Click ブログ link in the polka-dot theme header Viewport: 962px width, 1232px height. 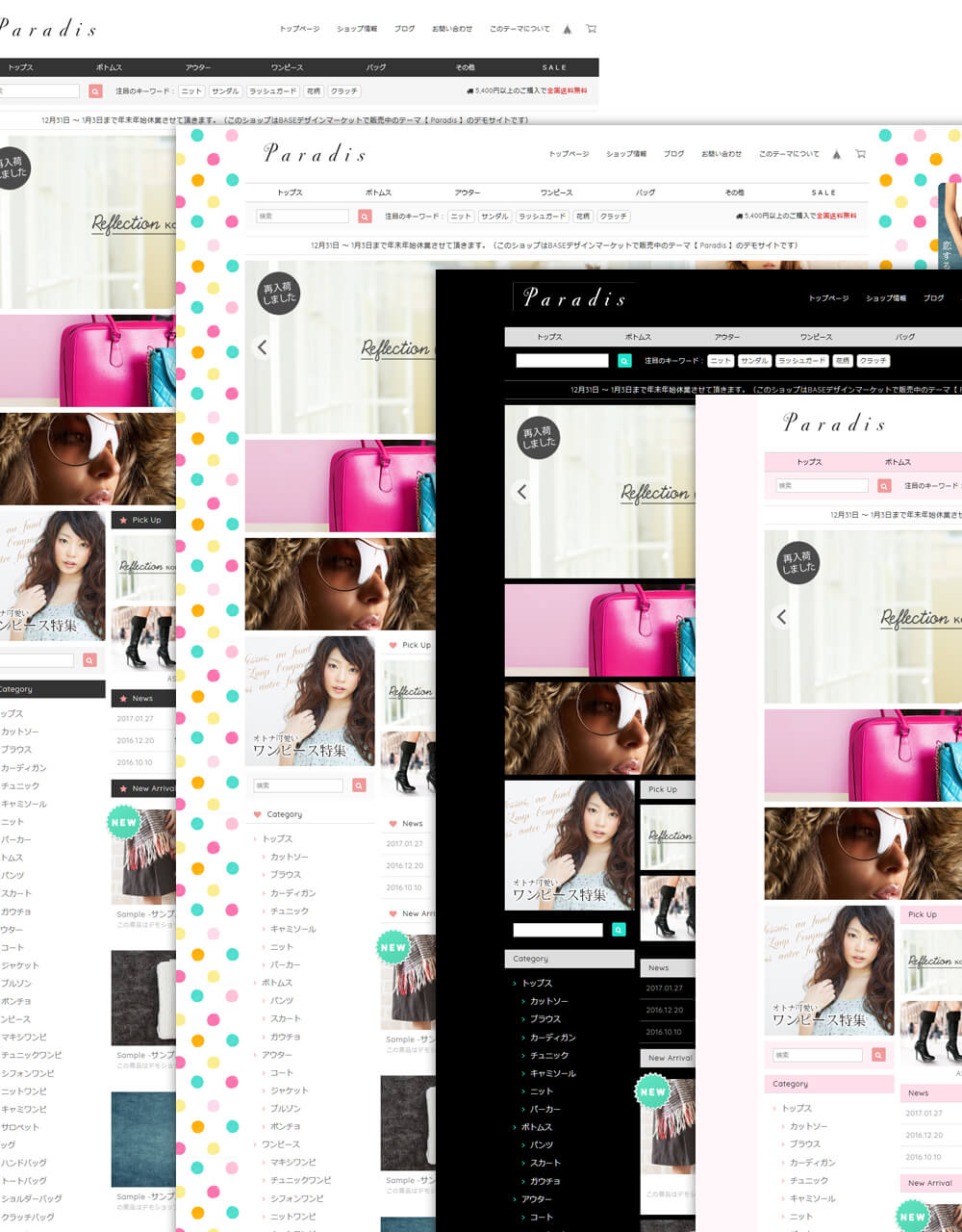pyautogui.click(x=673, y=154)
